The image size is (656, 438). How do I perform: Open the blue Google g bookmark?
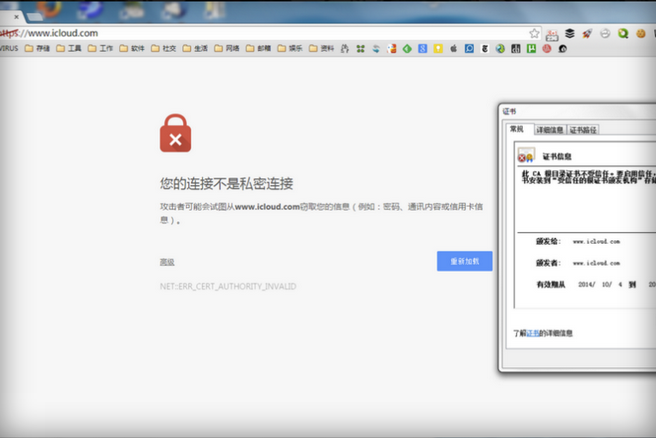(423, 49)
